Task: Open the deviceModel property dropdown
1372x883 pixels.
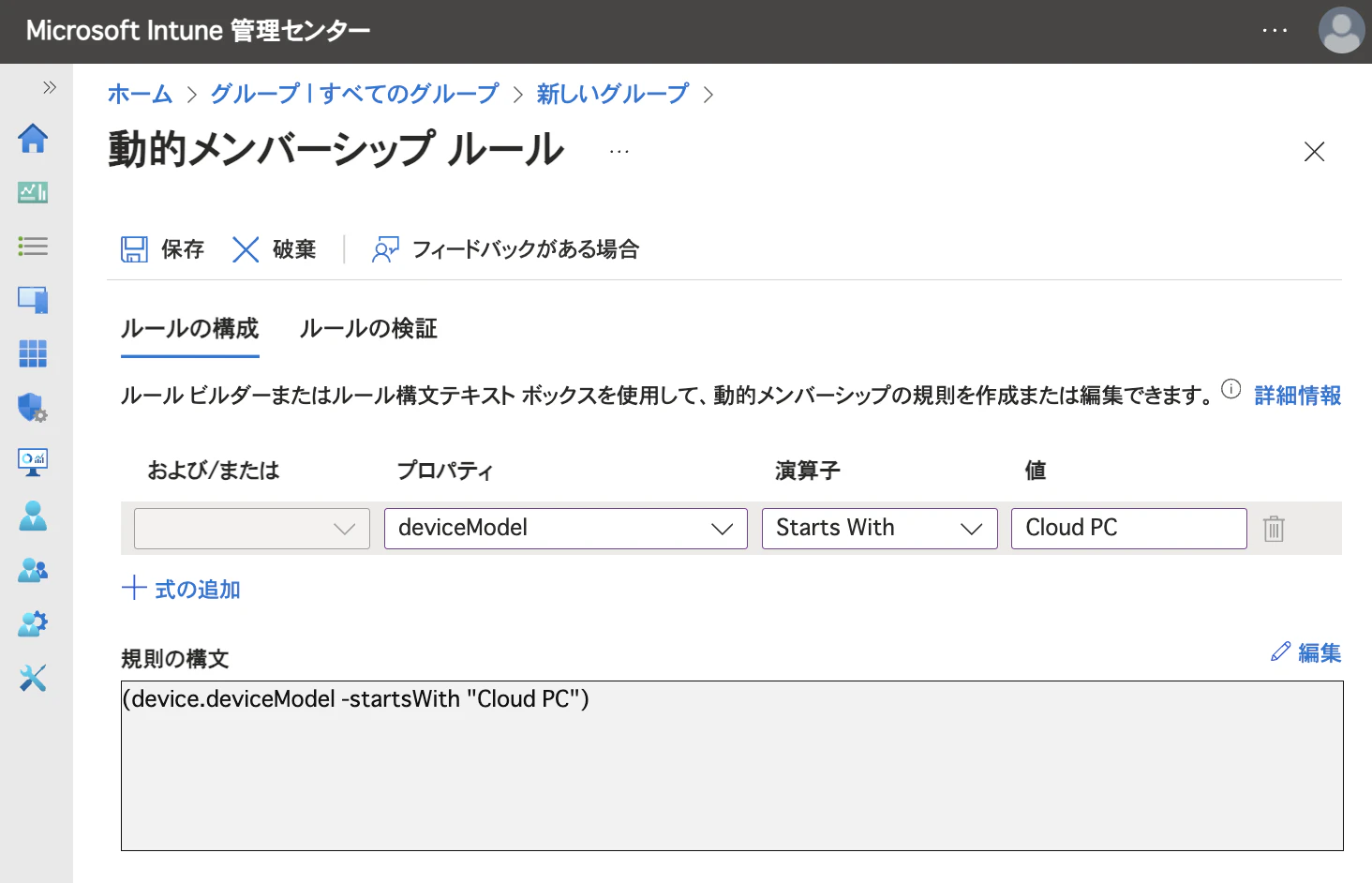Action: 566,529
